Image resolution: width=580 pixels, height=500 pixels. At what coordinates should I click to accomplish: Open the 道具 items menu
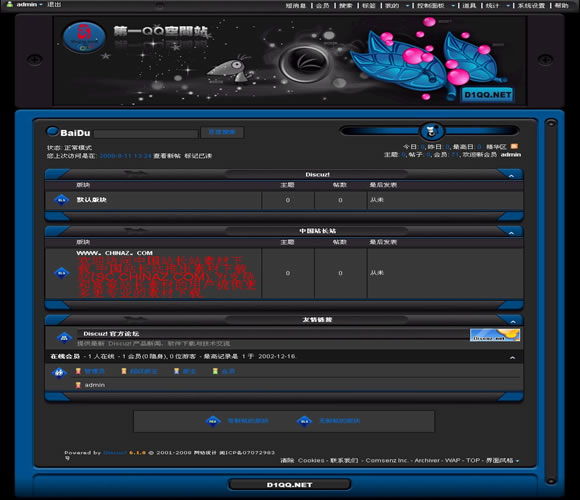point(469,6)
